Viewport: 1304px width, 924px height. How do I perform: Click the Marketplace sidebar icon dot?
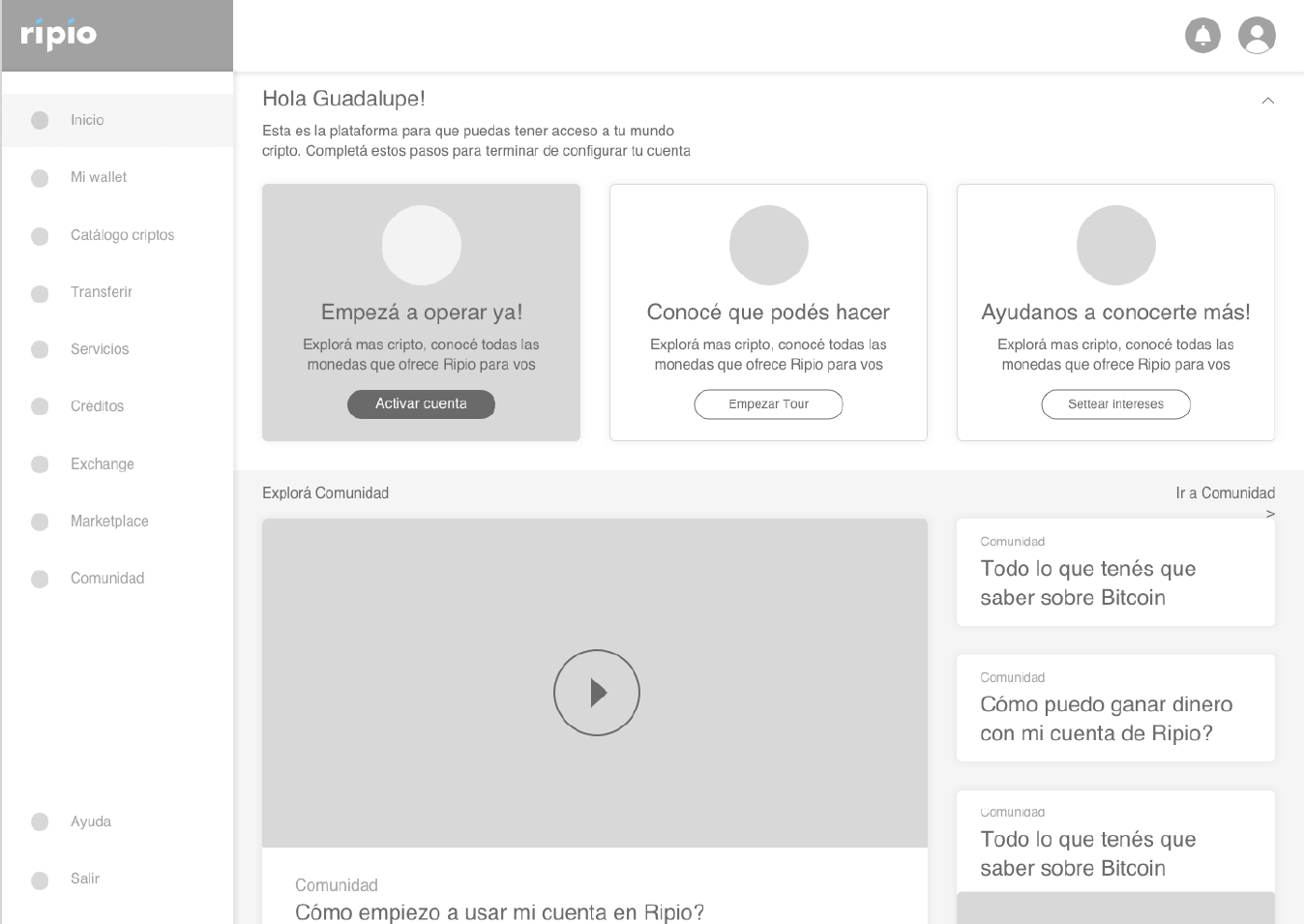coord(40,522)
